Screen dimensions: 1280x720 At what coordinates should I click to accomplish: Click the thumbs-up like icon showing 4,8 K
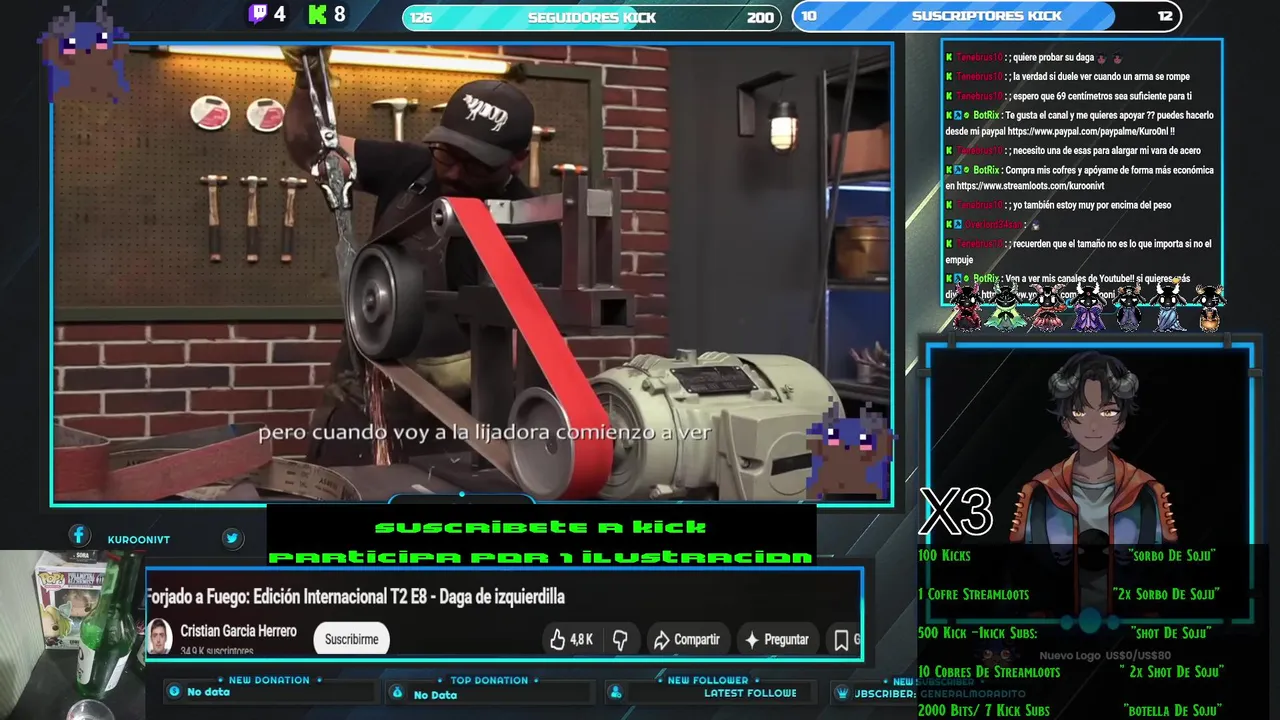[x=558, y=639]
